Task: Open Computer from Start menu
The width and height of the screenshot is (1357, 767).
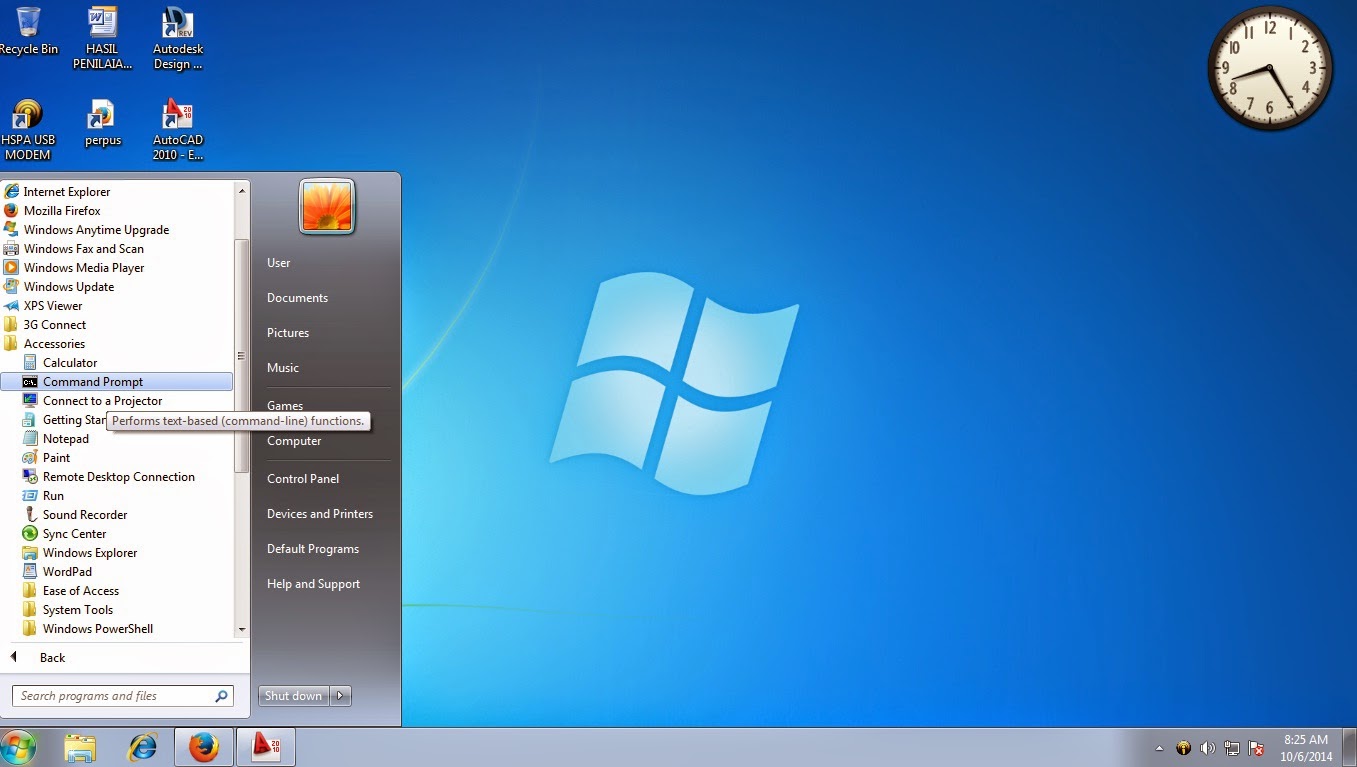Action: point(294,441)
